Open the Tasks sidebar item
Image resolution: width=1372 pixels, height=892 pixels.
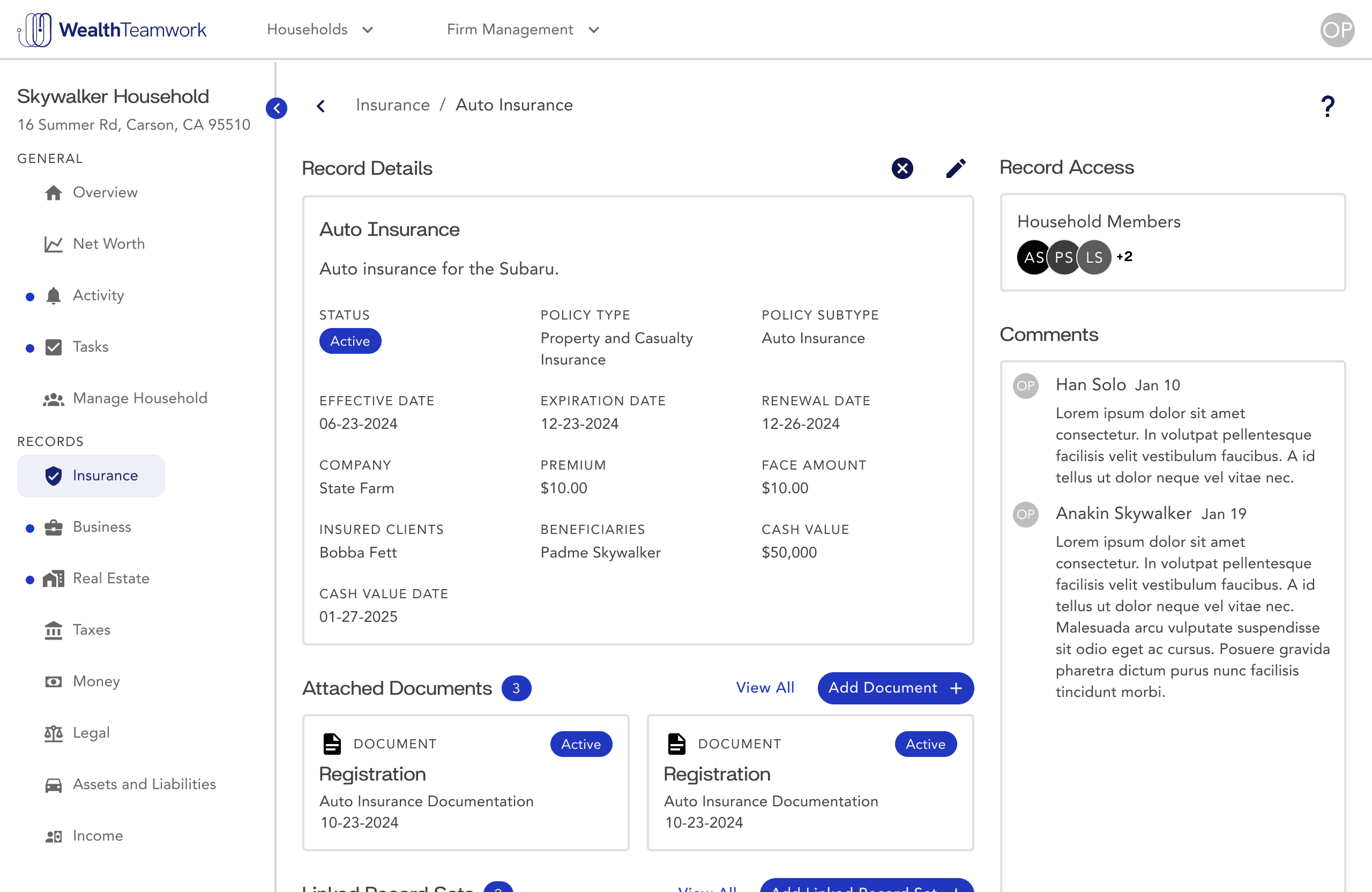90,347
